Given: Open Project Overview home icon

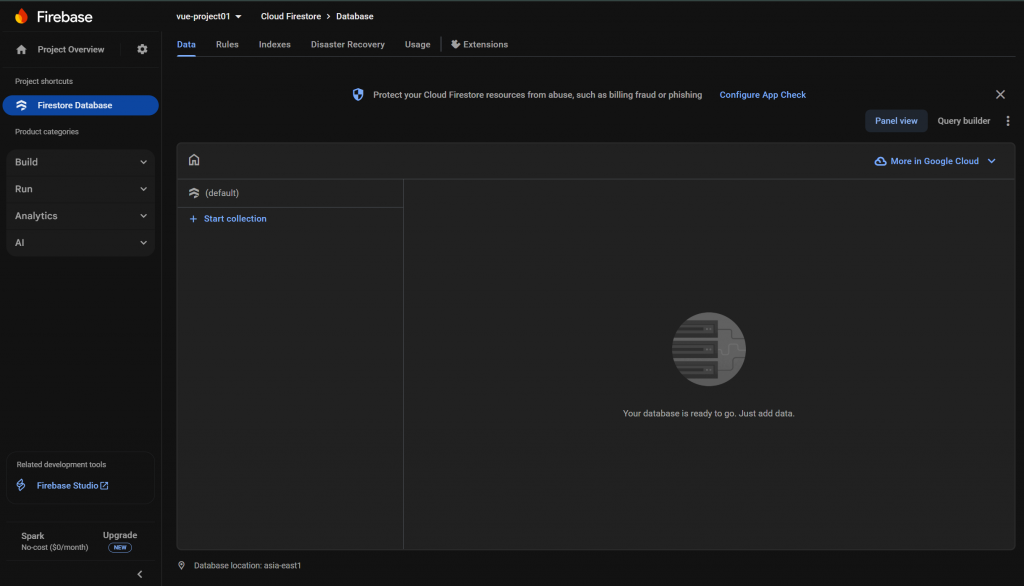Looking at the screenshot, I should click(22, 50).
